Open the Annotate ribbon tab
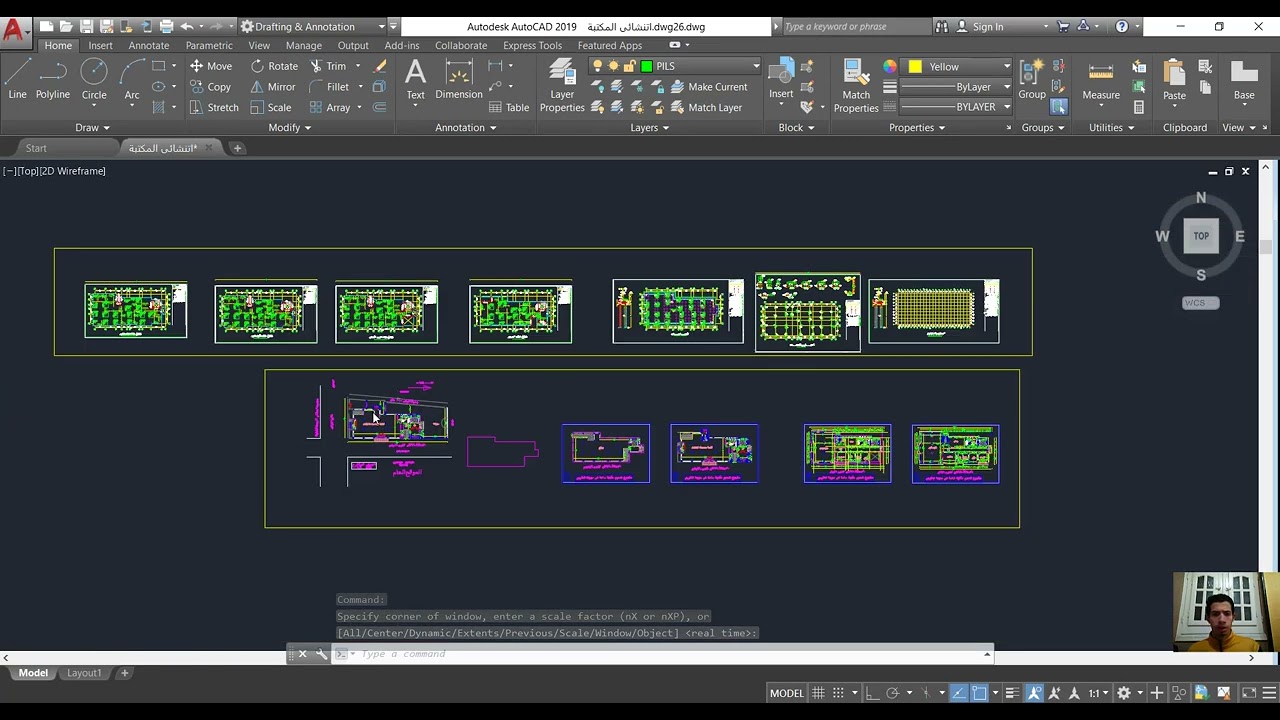The image size is (1280, 720). (x=149, y=45)
